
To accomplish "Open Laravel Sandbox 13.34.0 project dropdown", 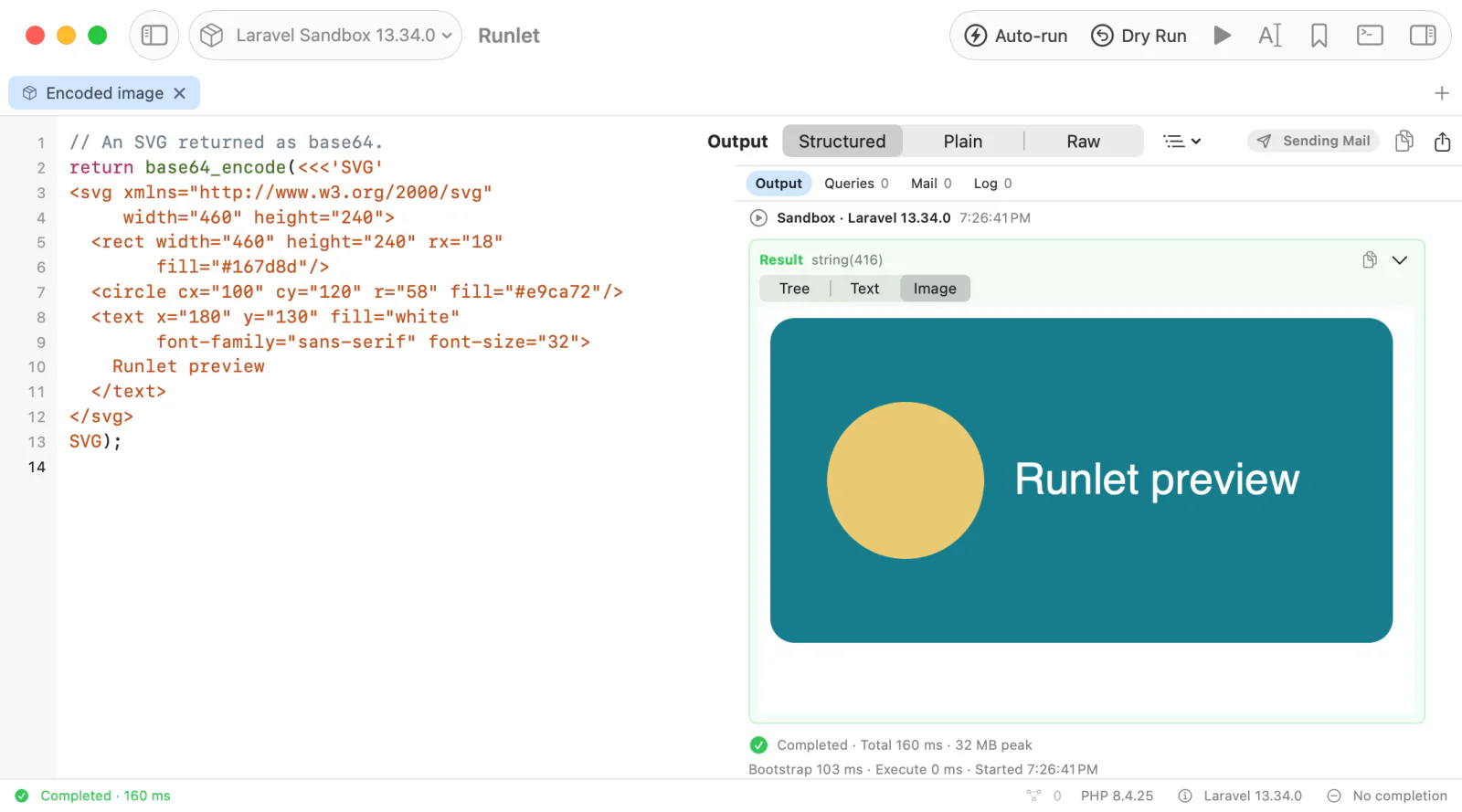I will [x=325, y=36].
